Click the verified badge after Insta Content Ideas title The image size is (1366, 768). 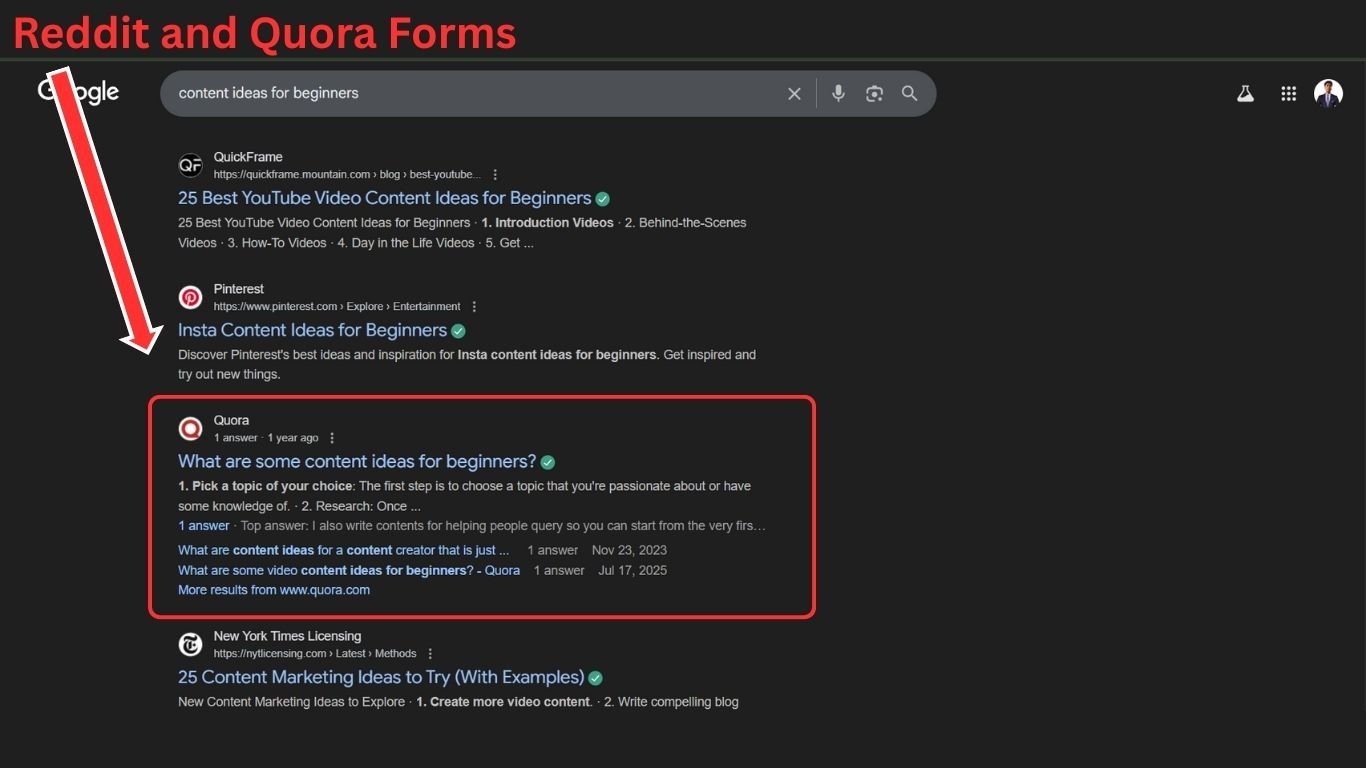458,331
